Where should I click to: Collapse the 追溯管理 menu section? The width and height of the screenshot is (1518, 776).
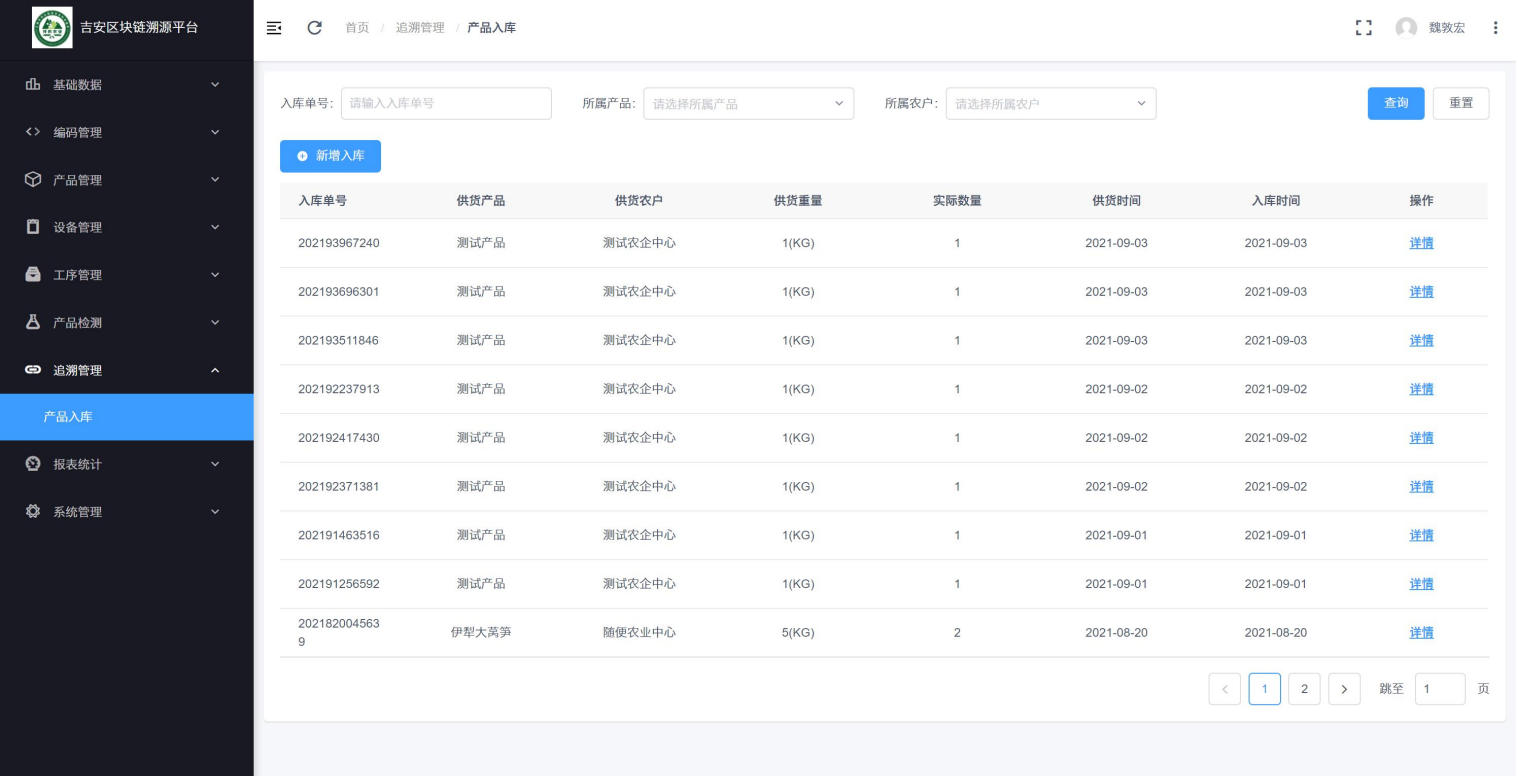126,371
